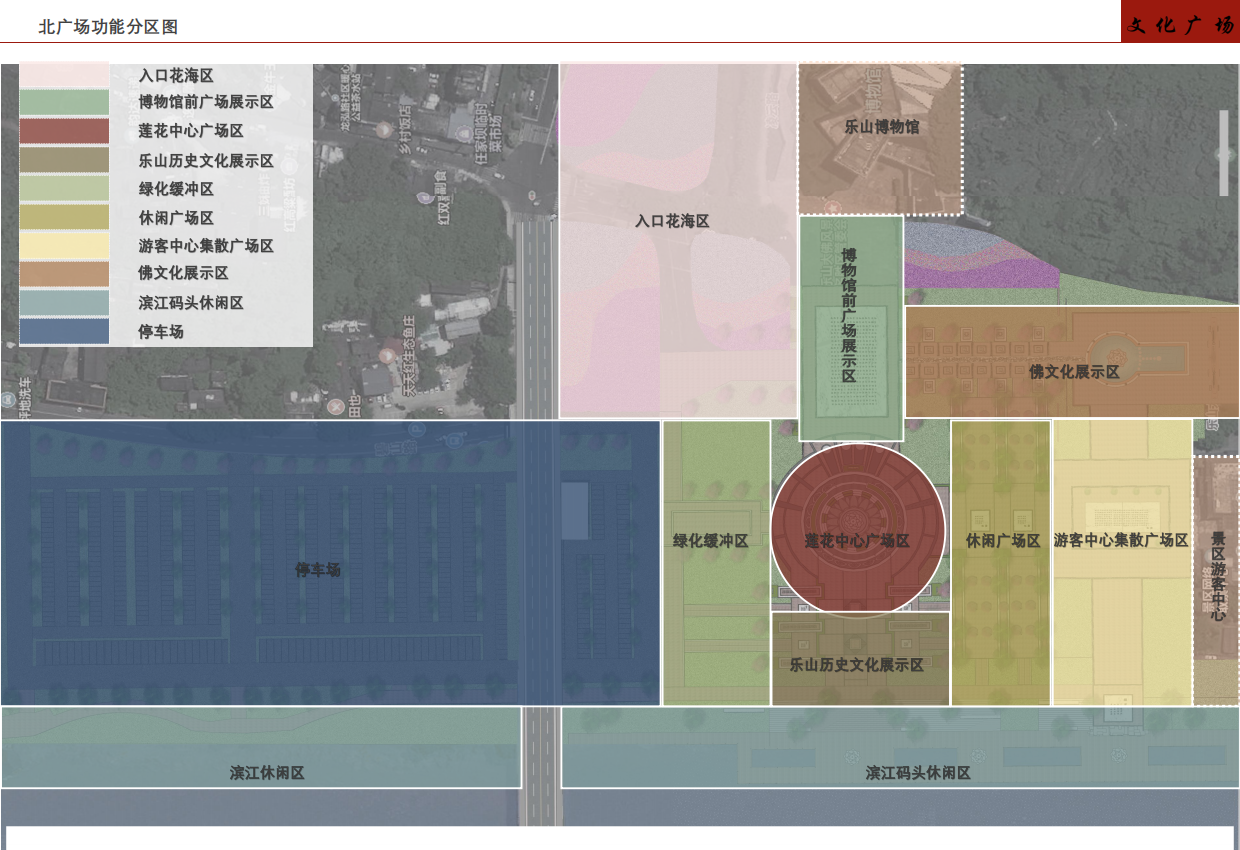Click the 入口花海区 label on the map

coord(672,221)
